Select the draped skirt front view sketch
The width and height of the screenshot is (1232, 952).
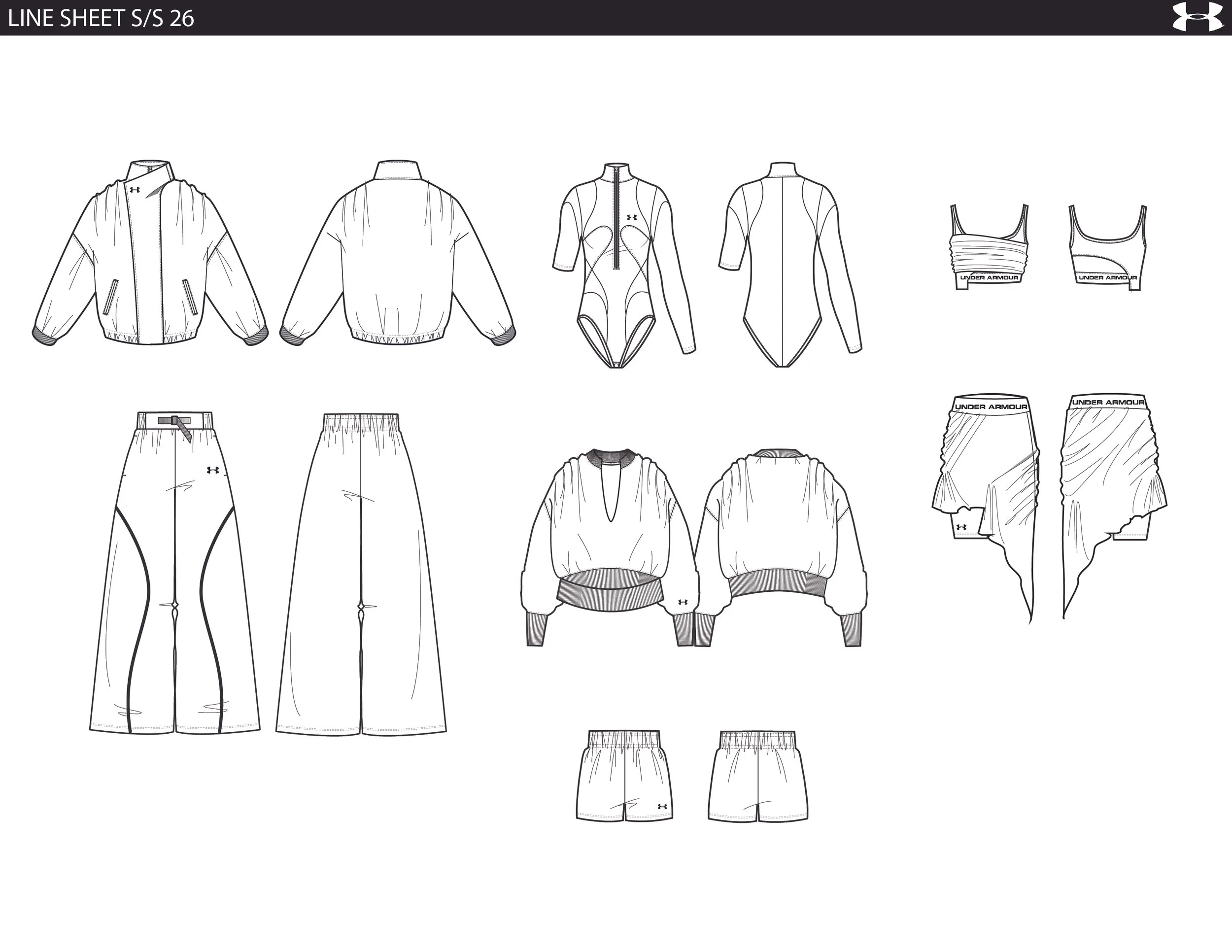click(x=986, y=509)
